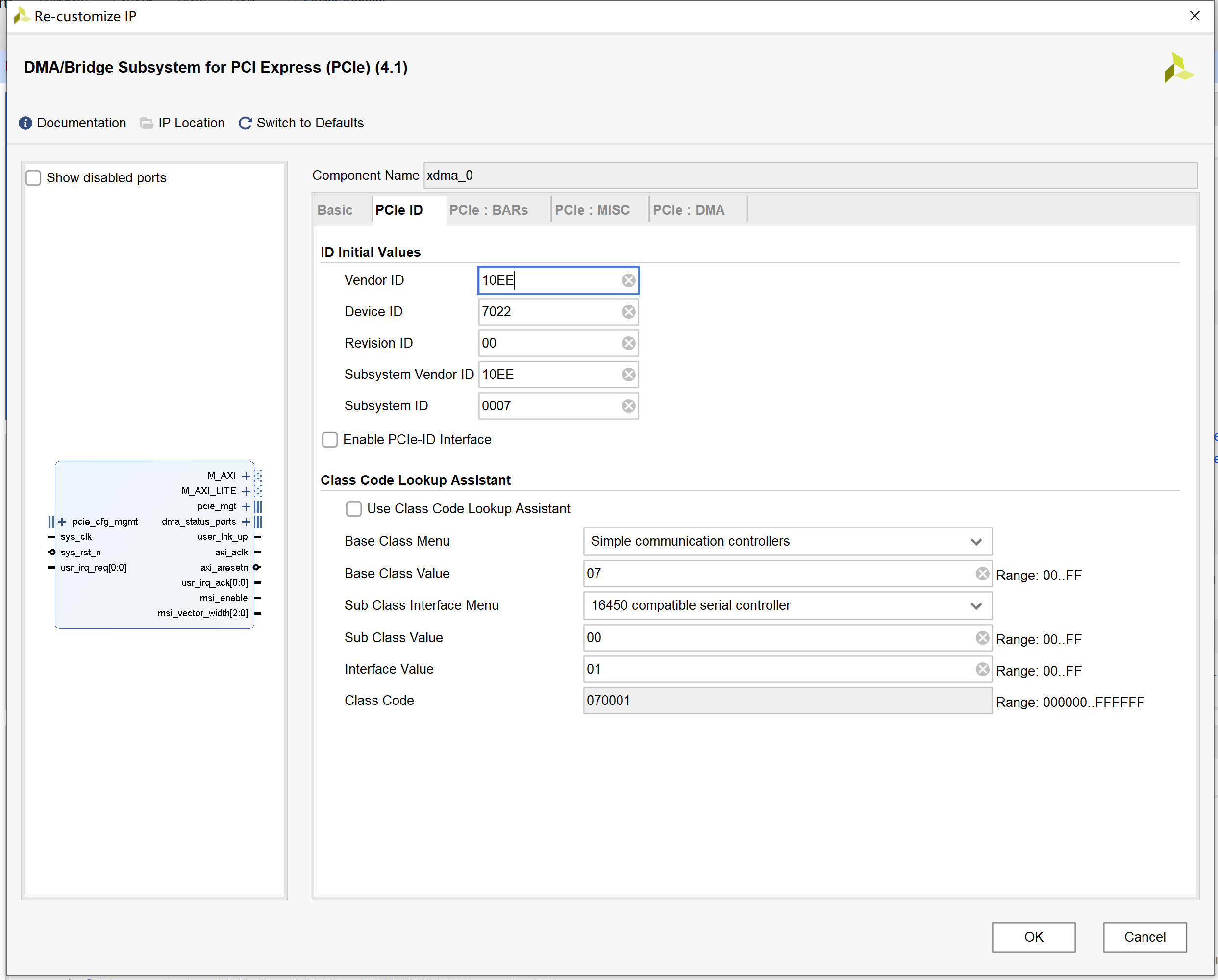Click the Cancel button
Screen dimensions: 1218x980
point(1144,937)
